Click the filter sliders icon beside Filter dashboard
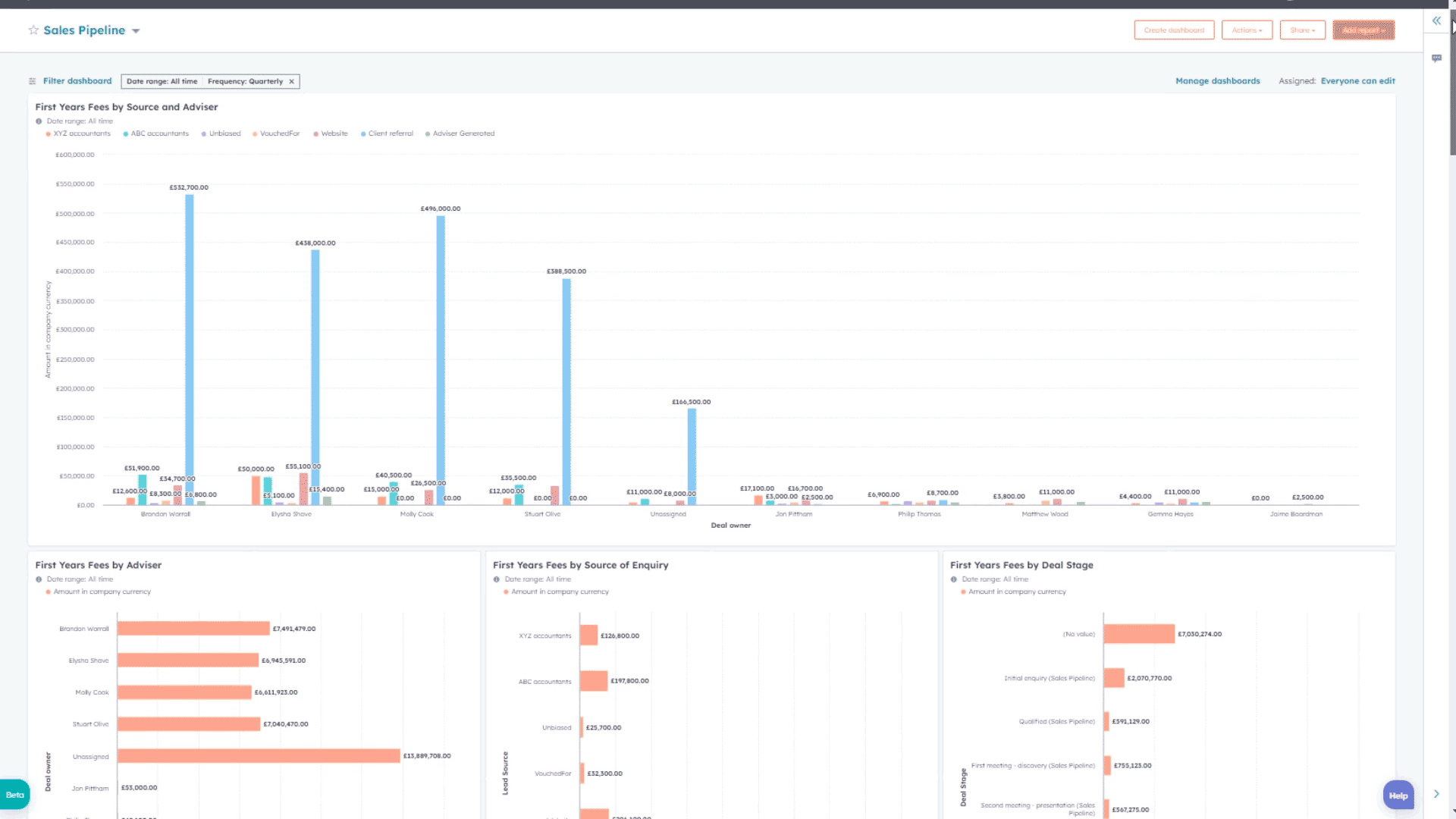This screenshot has height=819, width=1456. pos(33,81)
